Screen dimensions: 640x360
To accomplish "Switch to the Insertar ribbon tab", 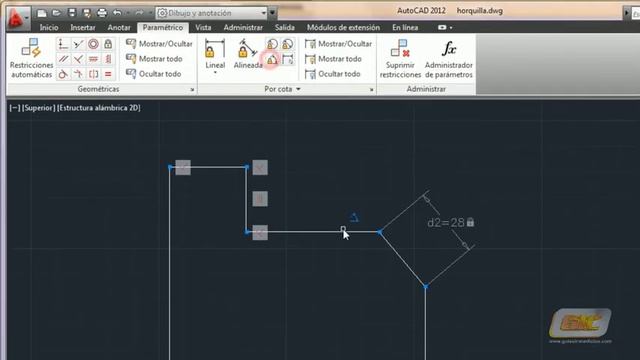I will coord(83,27).
